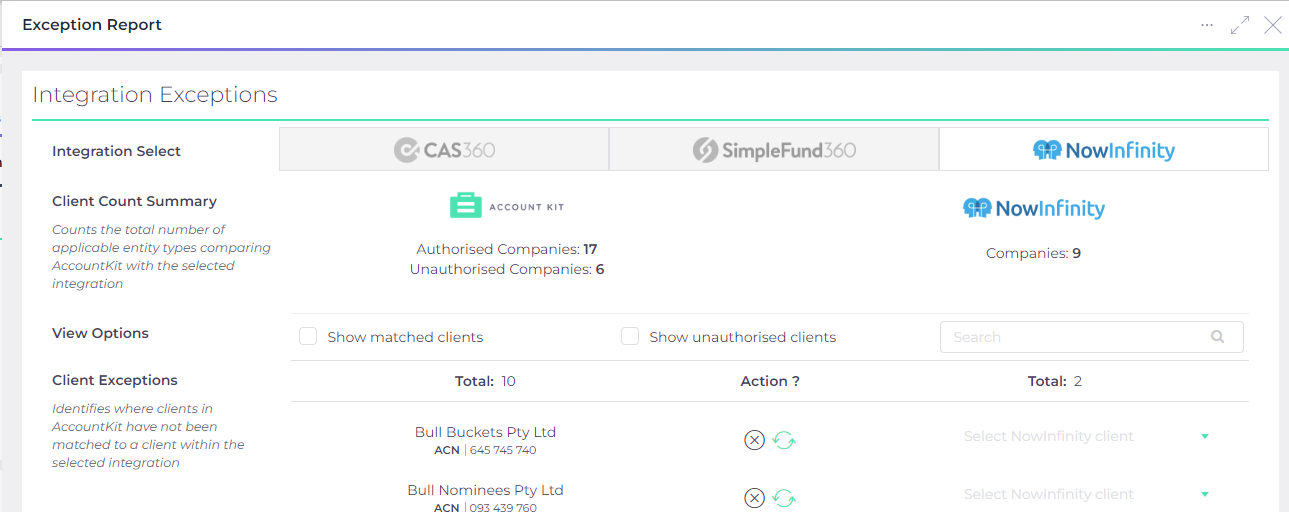1289x512 pixels.
Task: Click the sync icon for Bull Nominees
Action: (x=784, y=498)
